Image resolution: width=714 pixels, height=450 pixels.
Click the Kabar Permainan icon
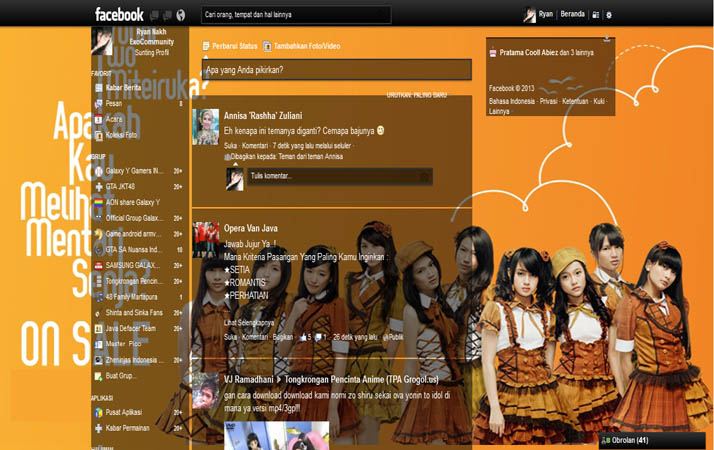click(x=98, y=429)
